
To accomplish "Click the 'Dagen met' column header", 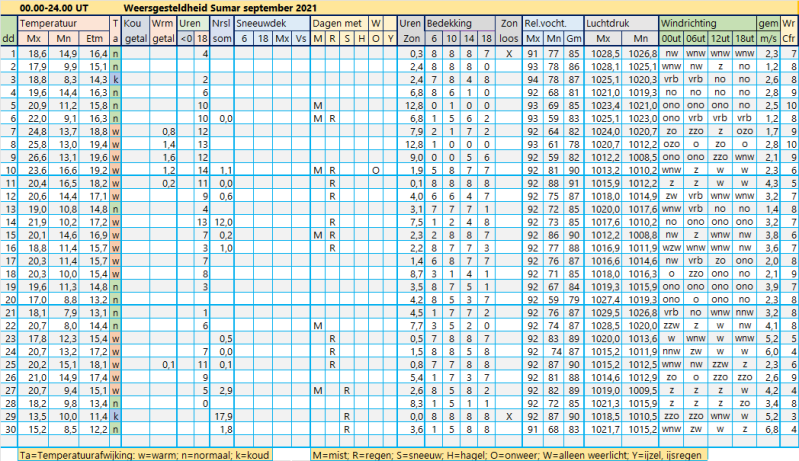I will point(337,21).
